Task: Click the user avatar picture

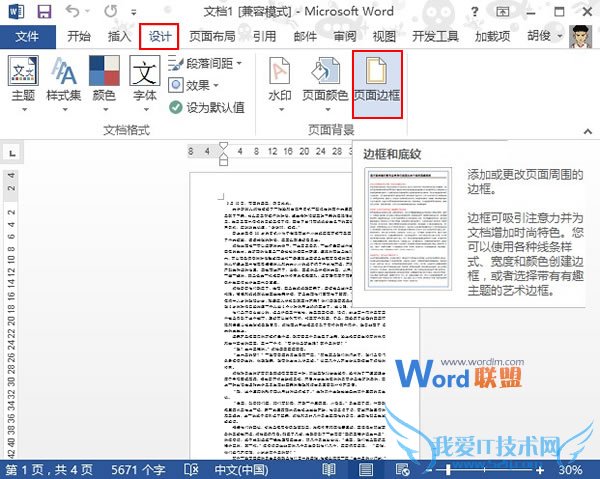Action: (580, 36)
